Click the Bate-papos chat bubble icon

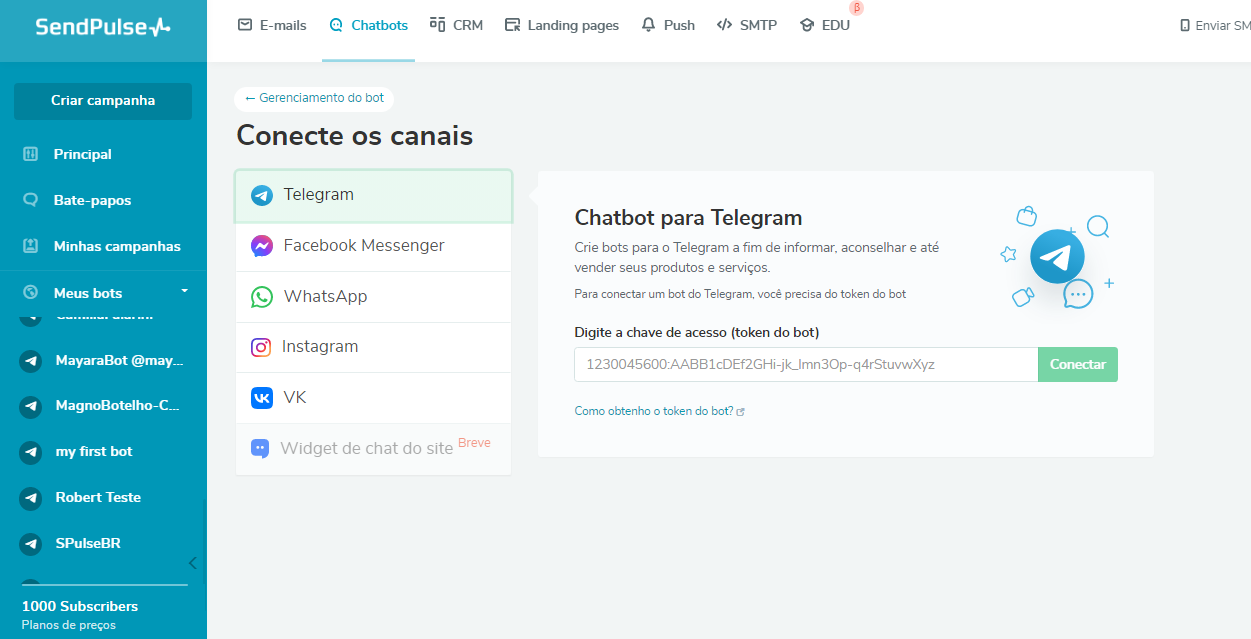[30, 200]
